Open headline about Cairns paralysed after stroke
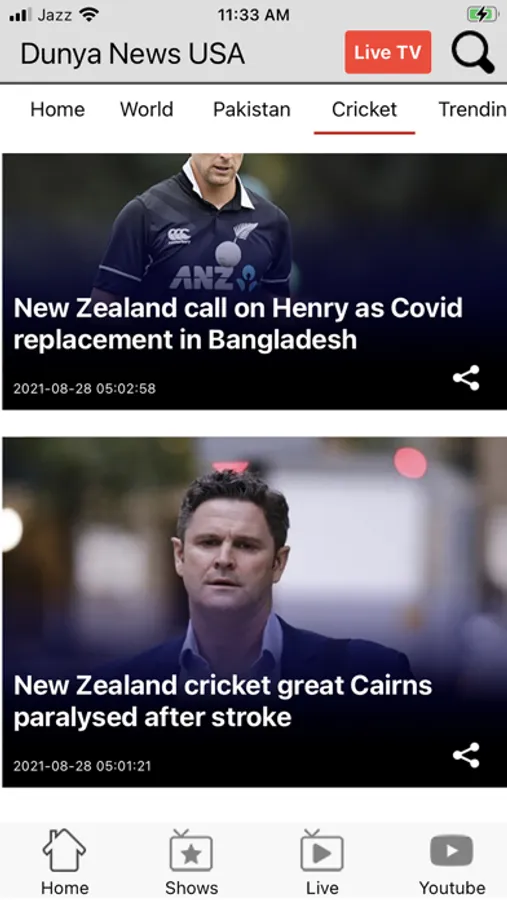Image resolution: width=507 pixels, height=900 pixels. coord(223,701)
